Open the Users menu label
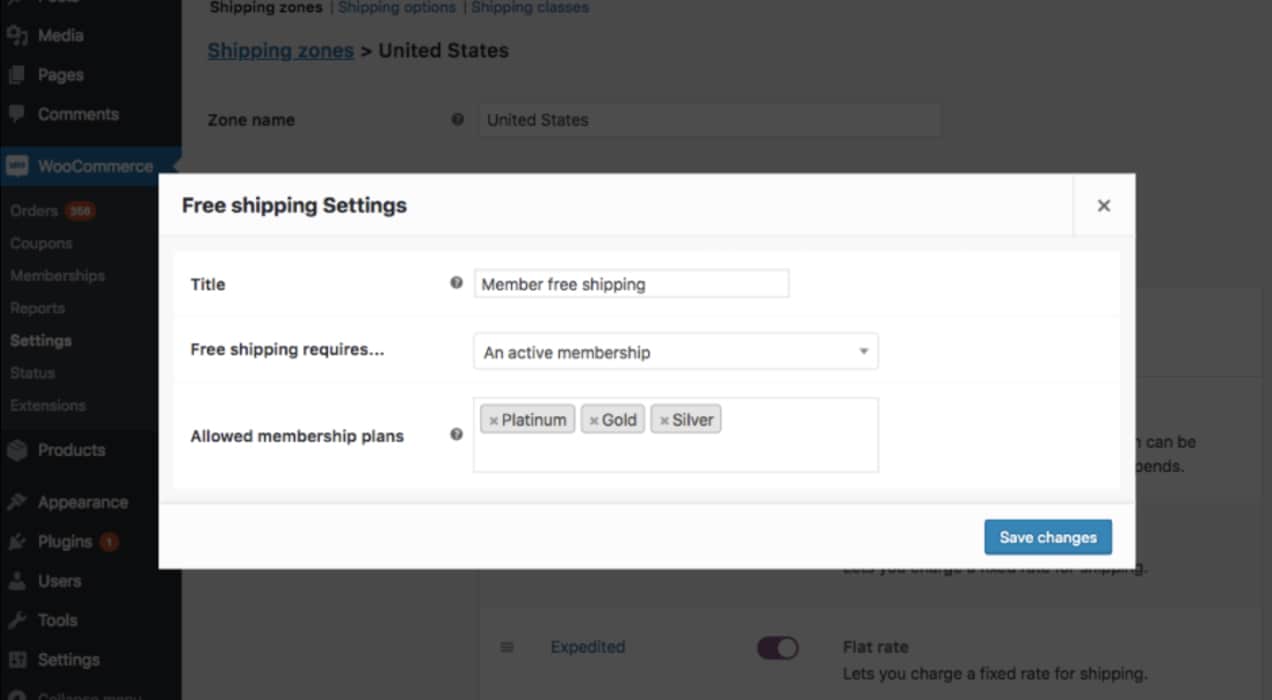This screenshot has height=700, width=1272. click(x=60, y=581)
